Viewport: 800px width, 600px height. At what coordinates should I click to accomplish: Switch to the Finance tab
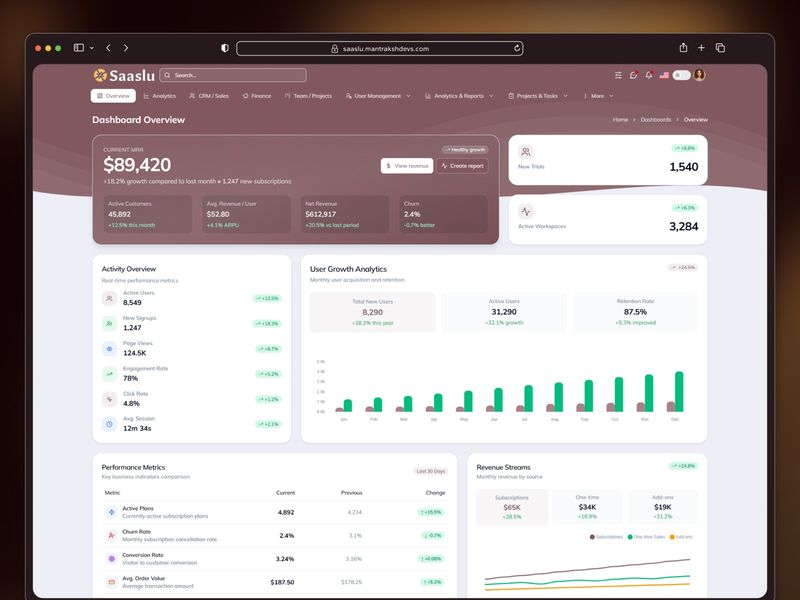(257, 96)
